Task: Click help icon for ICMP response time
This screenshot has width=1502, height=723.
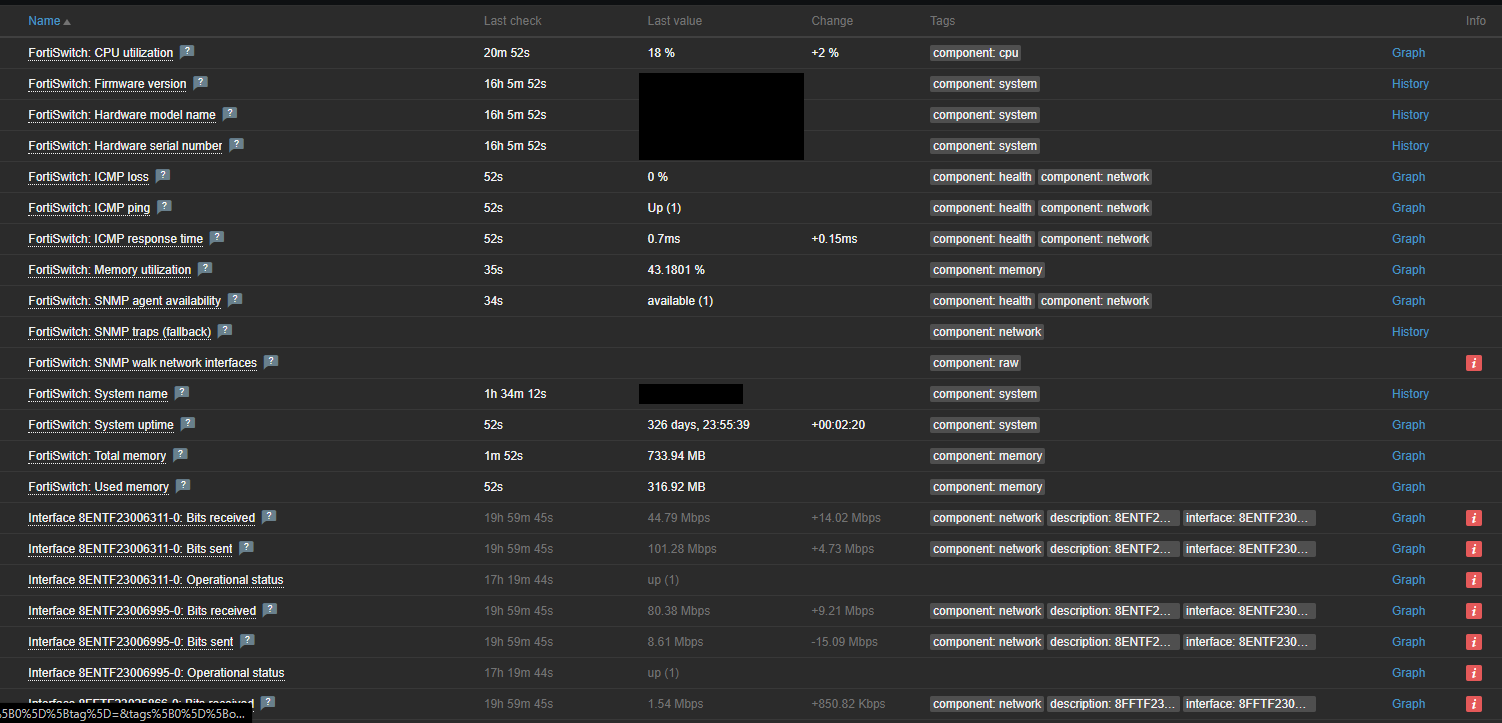Action: 216,238
